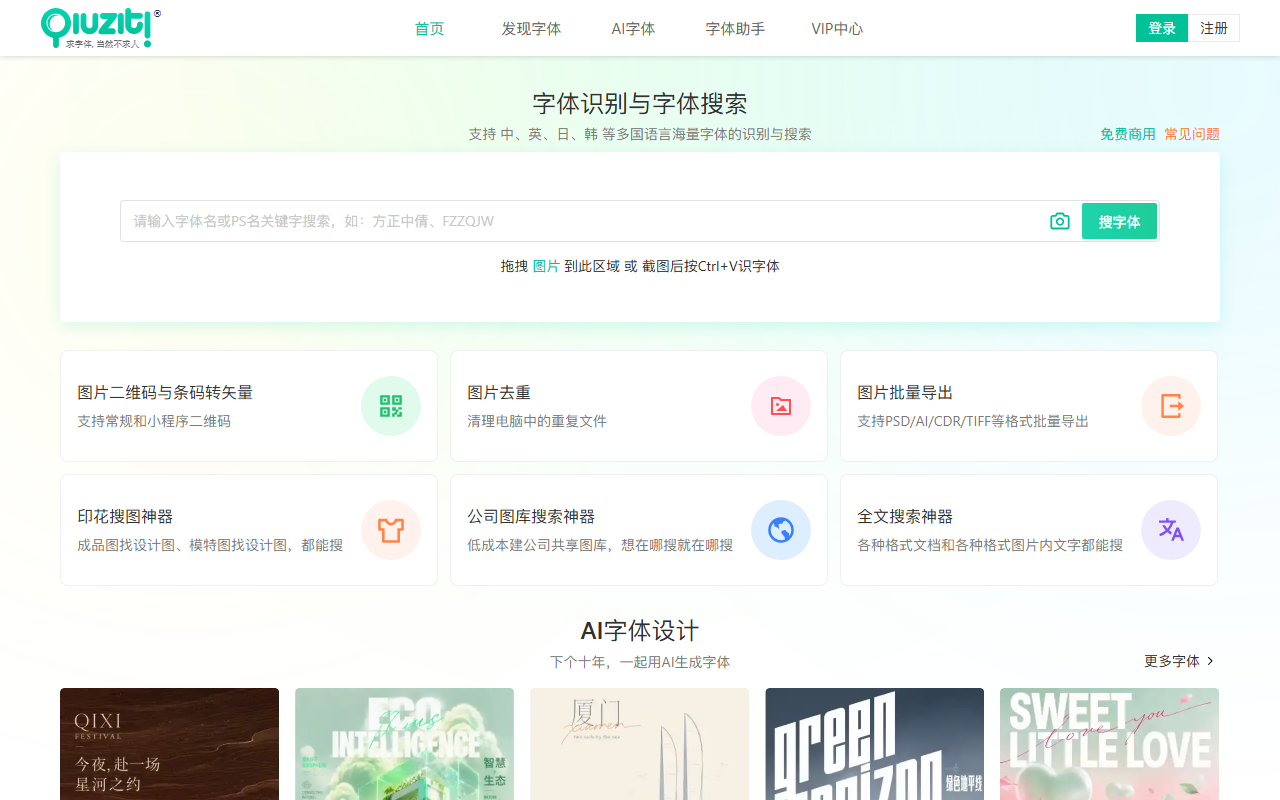Open the 更多字体 link
The image size is (1280, 800).
tap(1172, 661)
